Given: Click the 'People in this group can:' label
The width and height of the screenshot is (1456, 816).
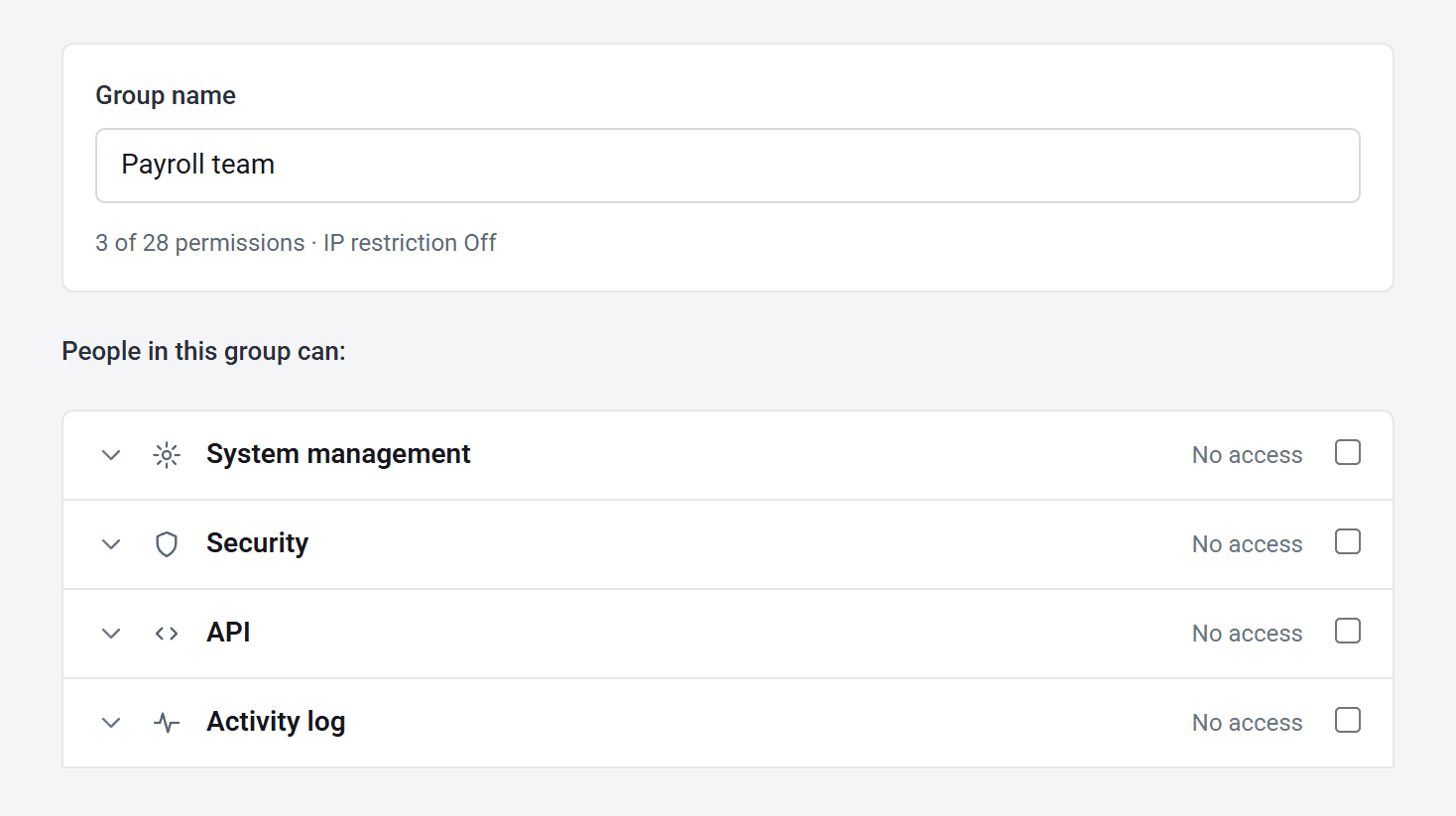Looking at the screenshot, I should [x=203, y=351].
